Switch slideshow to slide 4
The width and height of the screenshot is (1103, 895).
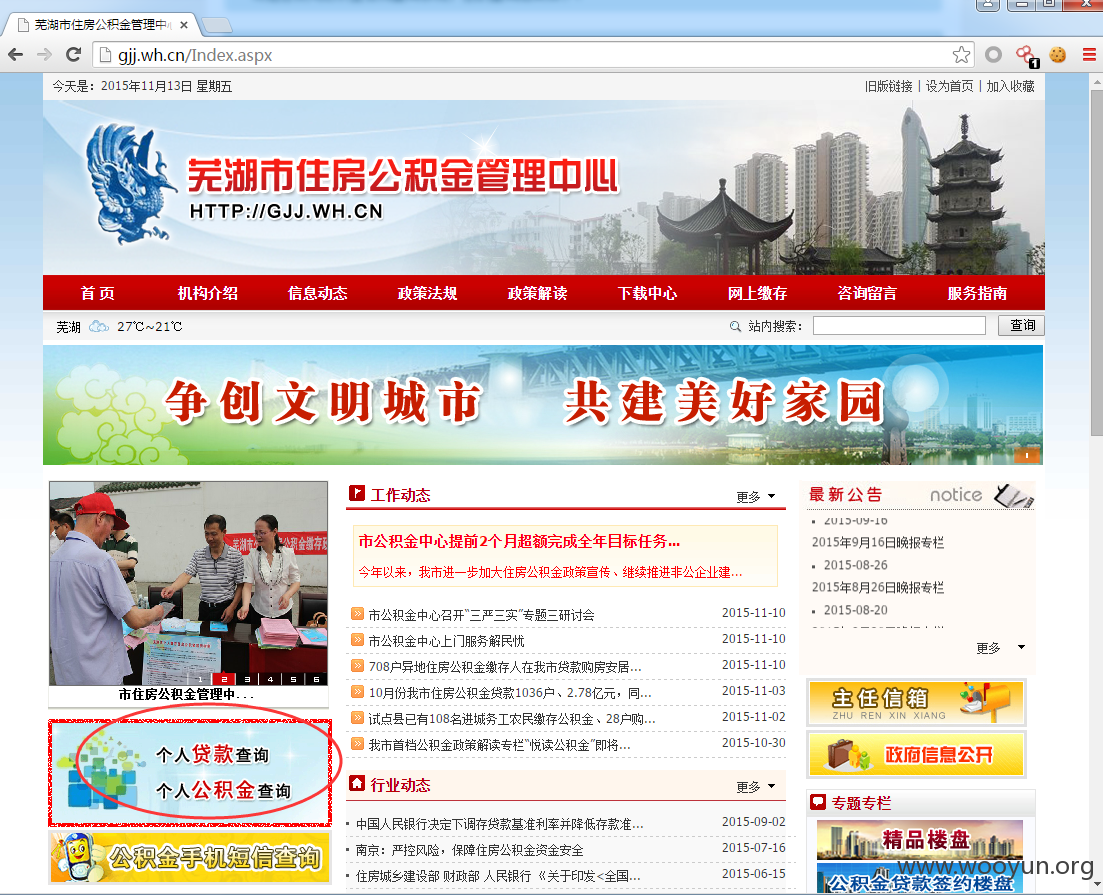[270, 679]
